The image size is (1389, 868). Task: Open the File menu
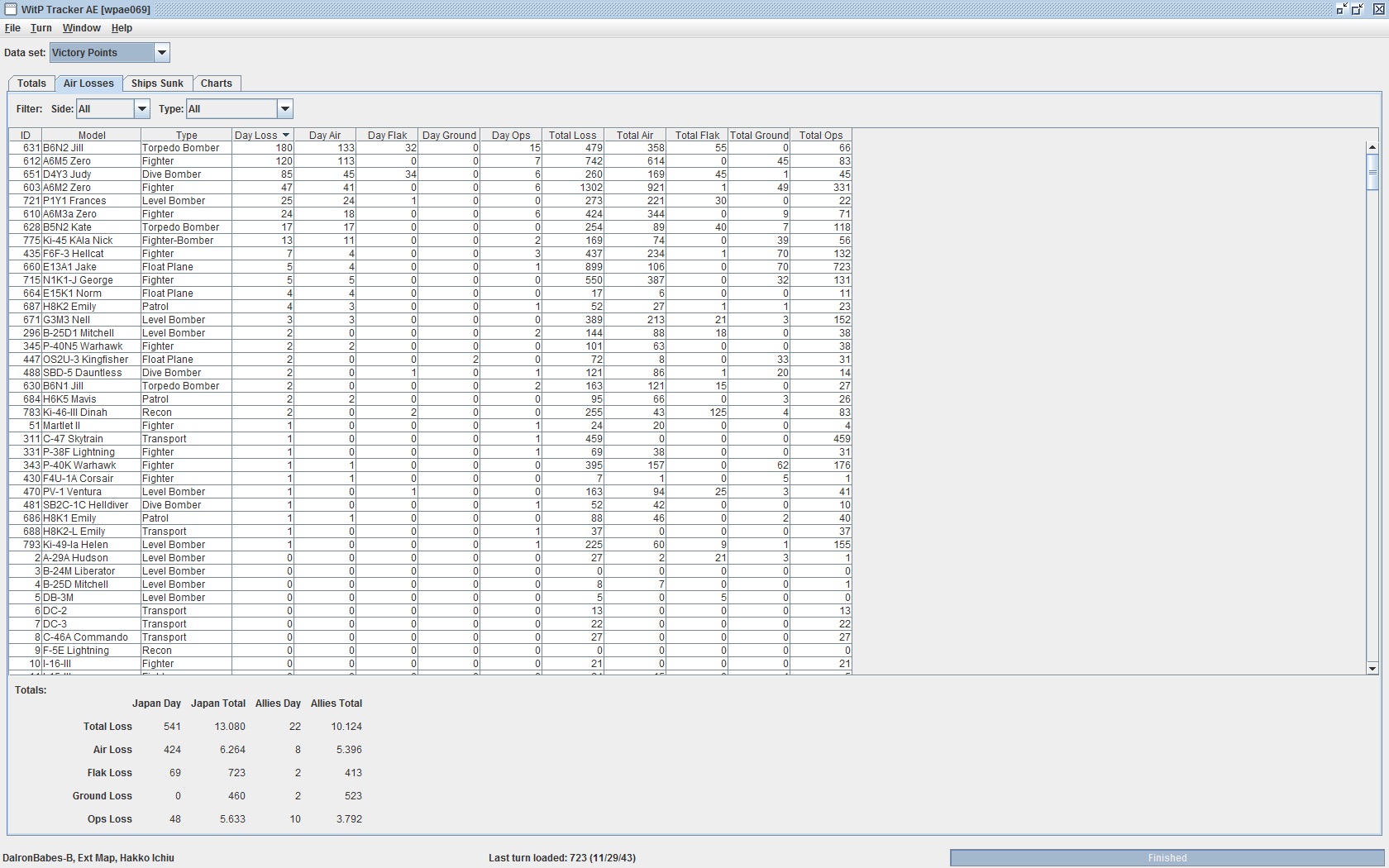[x=12, y=28]
